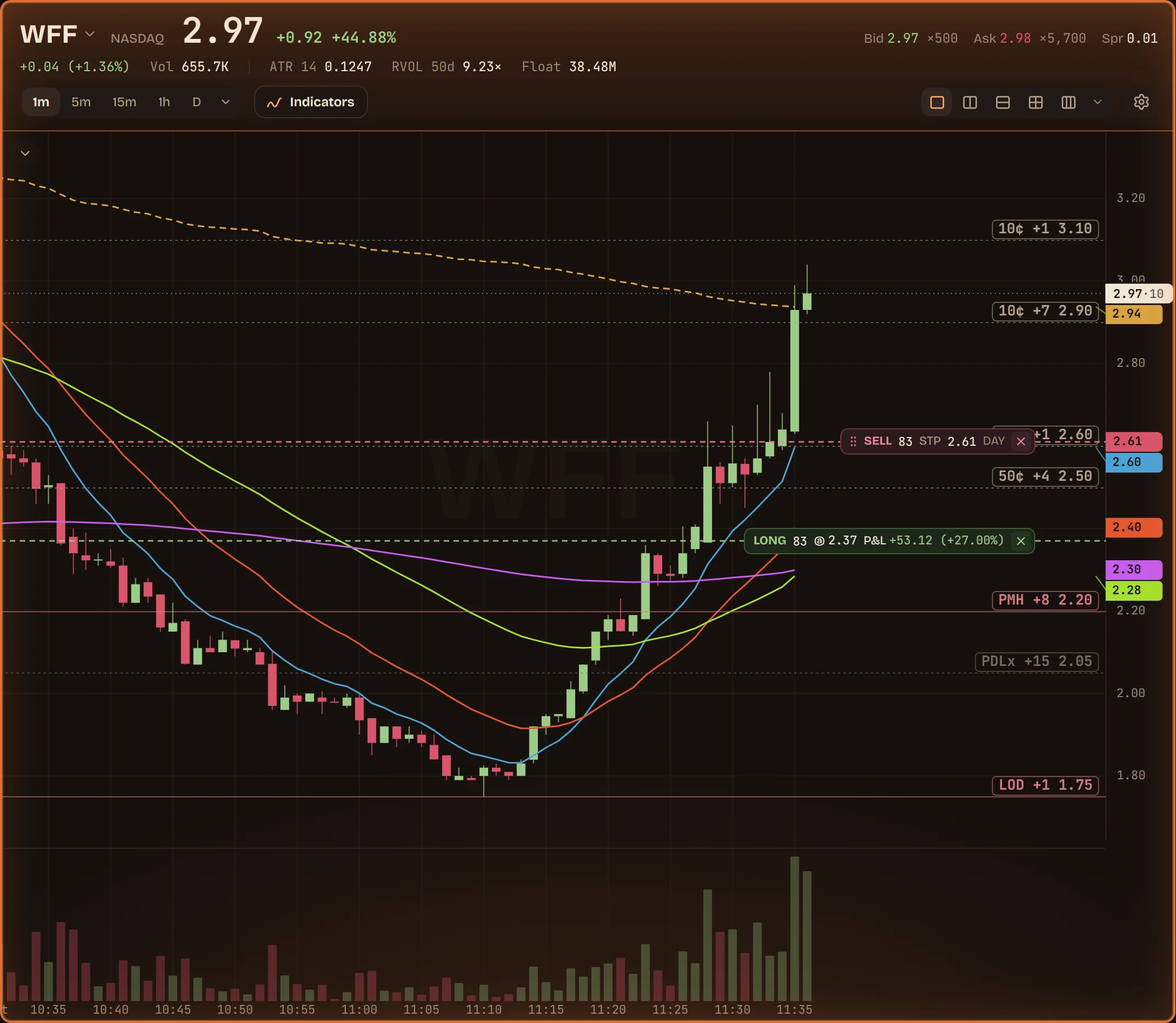Expand more layouts chevron
Screen dimensions: 1176x1023
(x=1097, y=102)
